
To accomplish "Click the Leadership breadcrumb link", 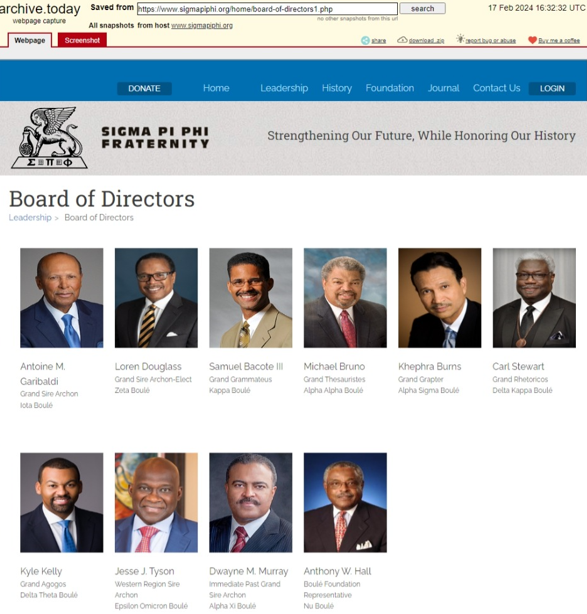I will point(30,217).
